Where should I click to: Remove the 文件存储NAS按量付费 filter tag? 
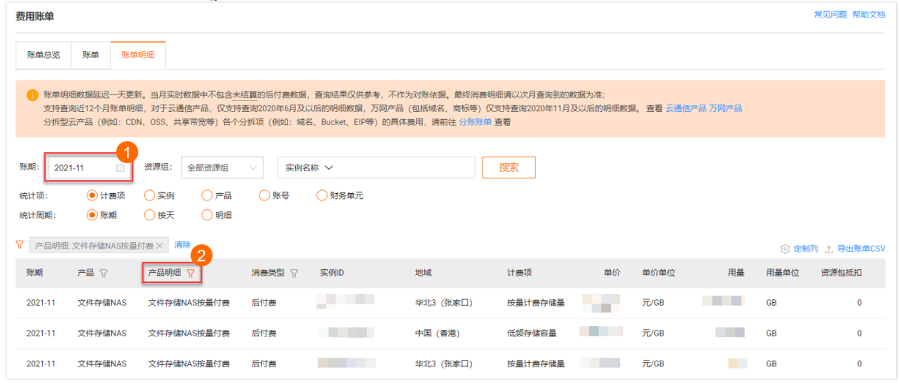point(160,246)
